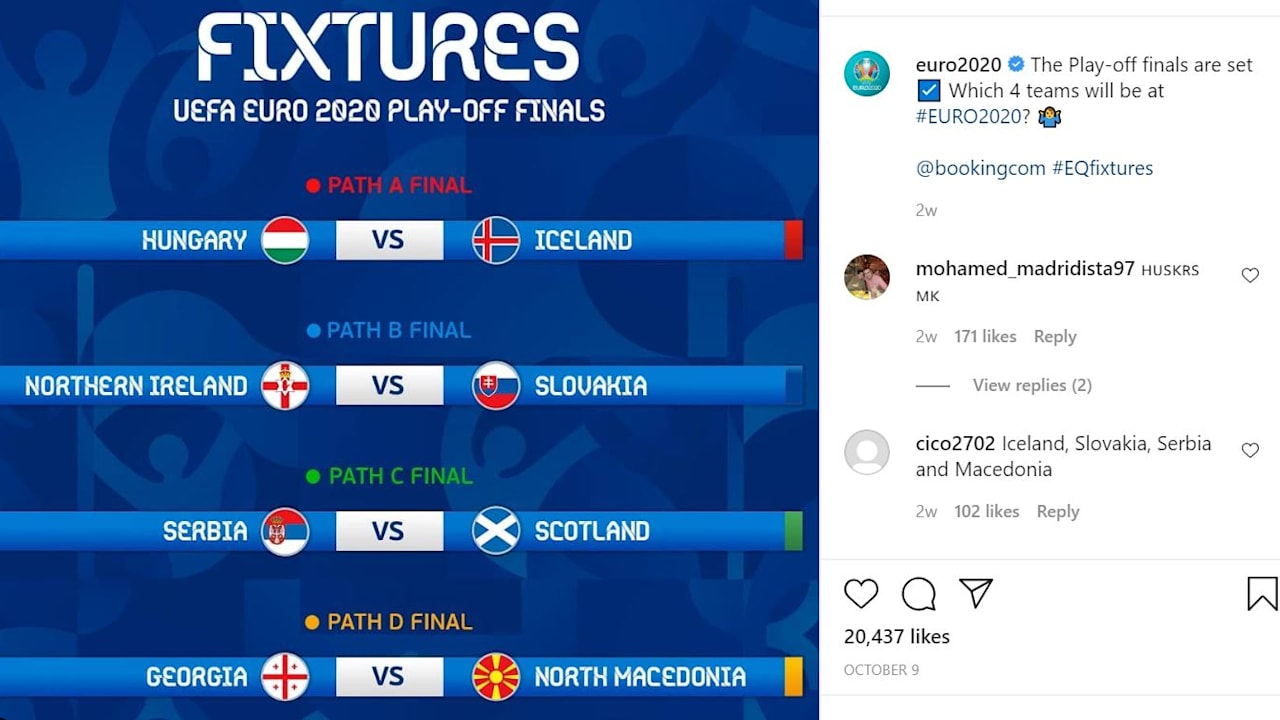The image size is (1280, 720).
Task: Click the North Macedonia flag icon
Action: 496,677
